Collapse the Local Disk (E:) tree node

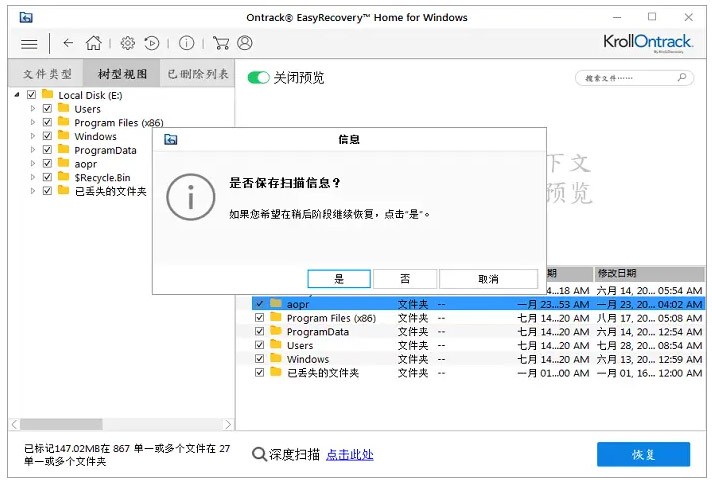(x=17, y=95)
